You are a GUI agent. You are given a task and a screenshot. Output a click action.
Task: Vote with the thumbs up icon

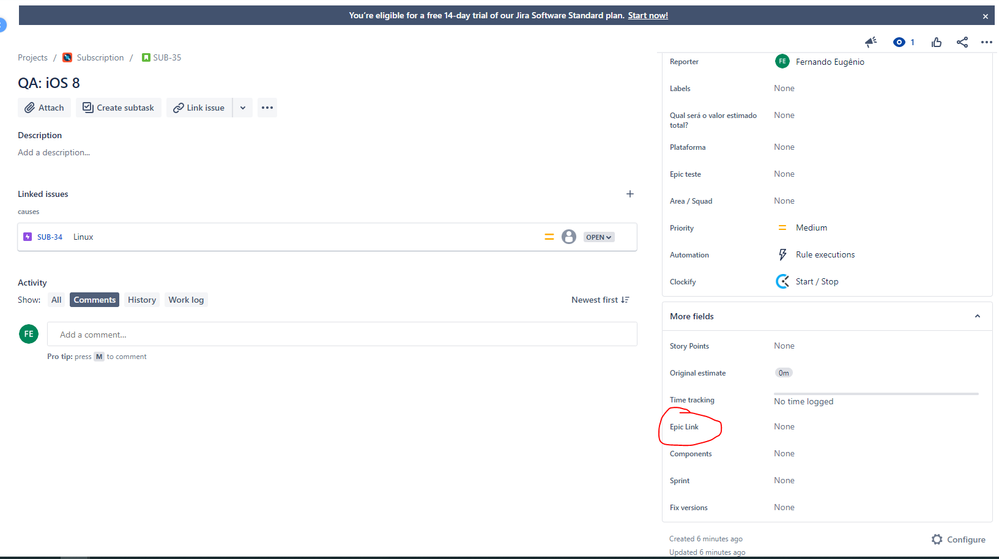(x=936, y=42)
